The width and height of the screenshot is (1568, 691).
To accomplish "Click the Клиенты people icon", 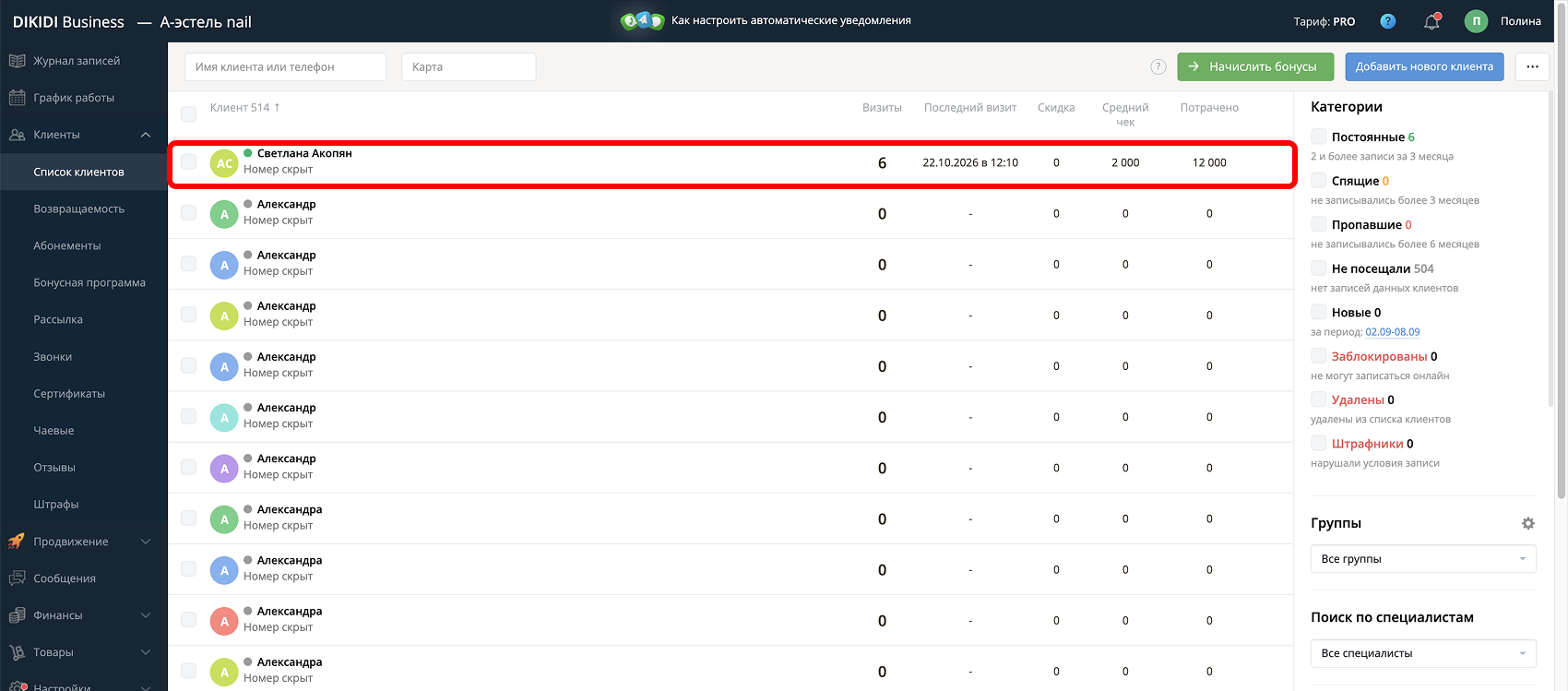I will pyautogui.click(x=17, y=135).
